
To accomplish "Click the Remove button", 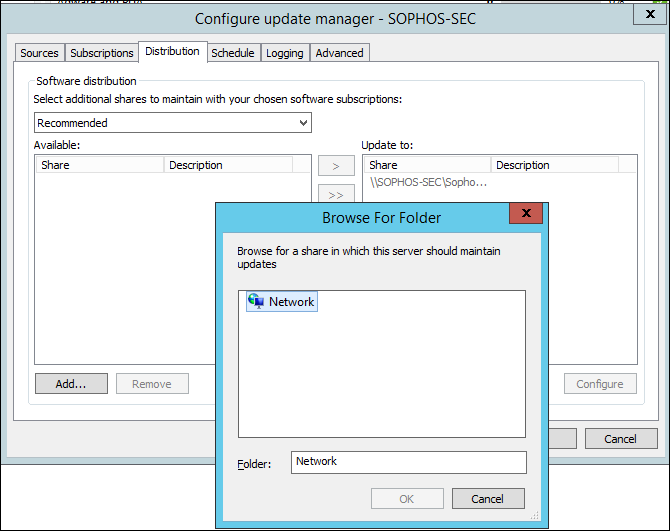I will pos(152,384).
